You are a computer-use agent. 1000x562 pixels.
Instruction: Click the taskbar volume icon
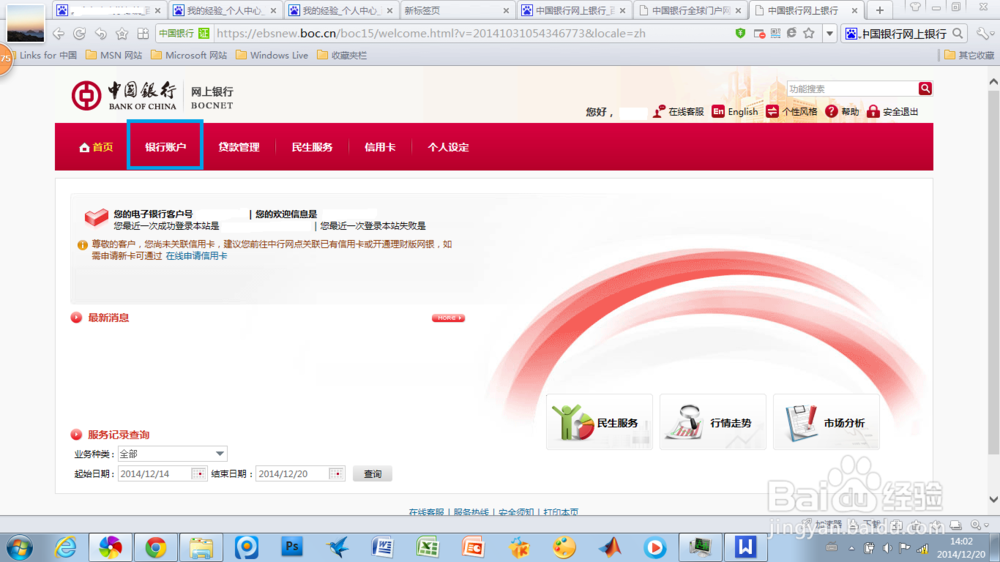(x=887, y=548)
